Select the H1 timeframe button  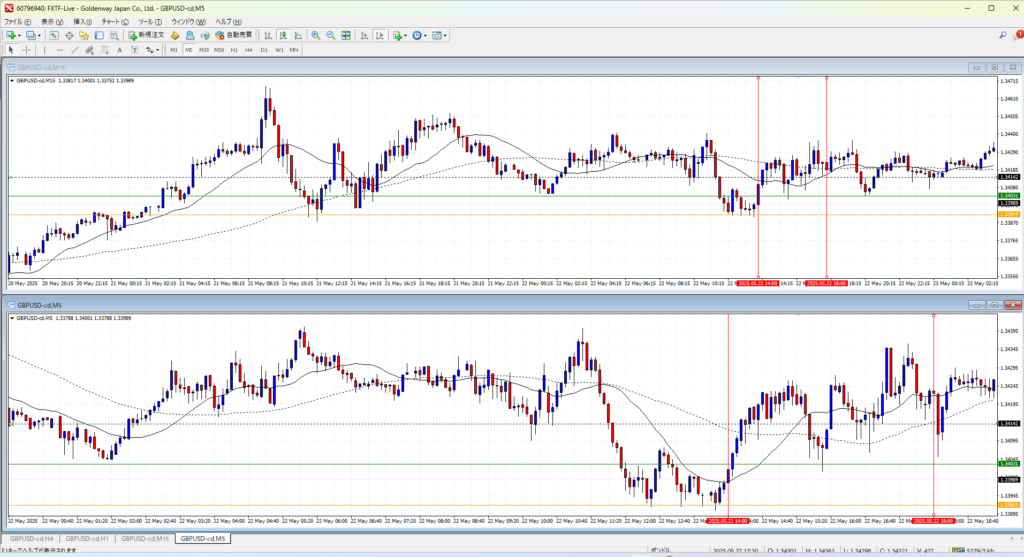[x=234, y=49]
